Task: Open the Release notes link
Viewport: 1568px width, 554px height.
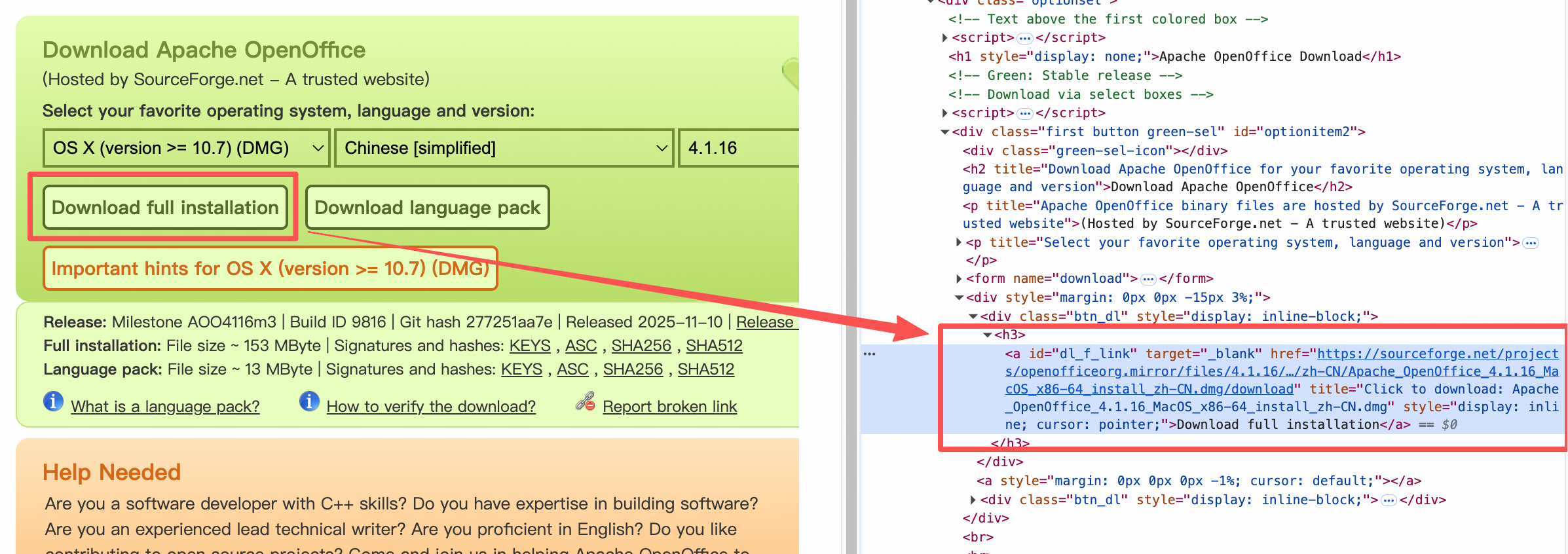Action: click(767, 322)
